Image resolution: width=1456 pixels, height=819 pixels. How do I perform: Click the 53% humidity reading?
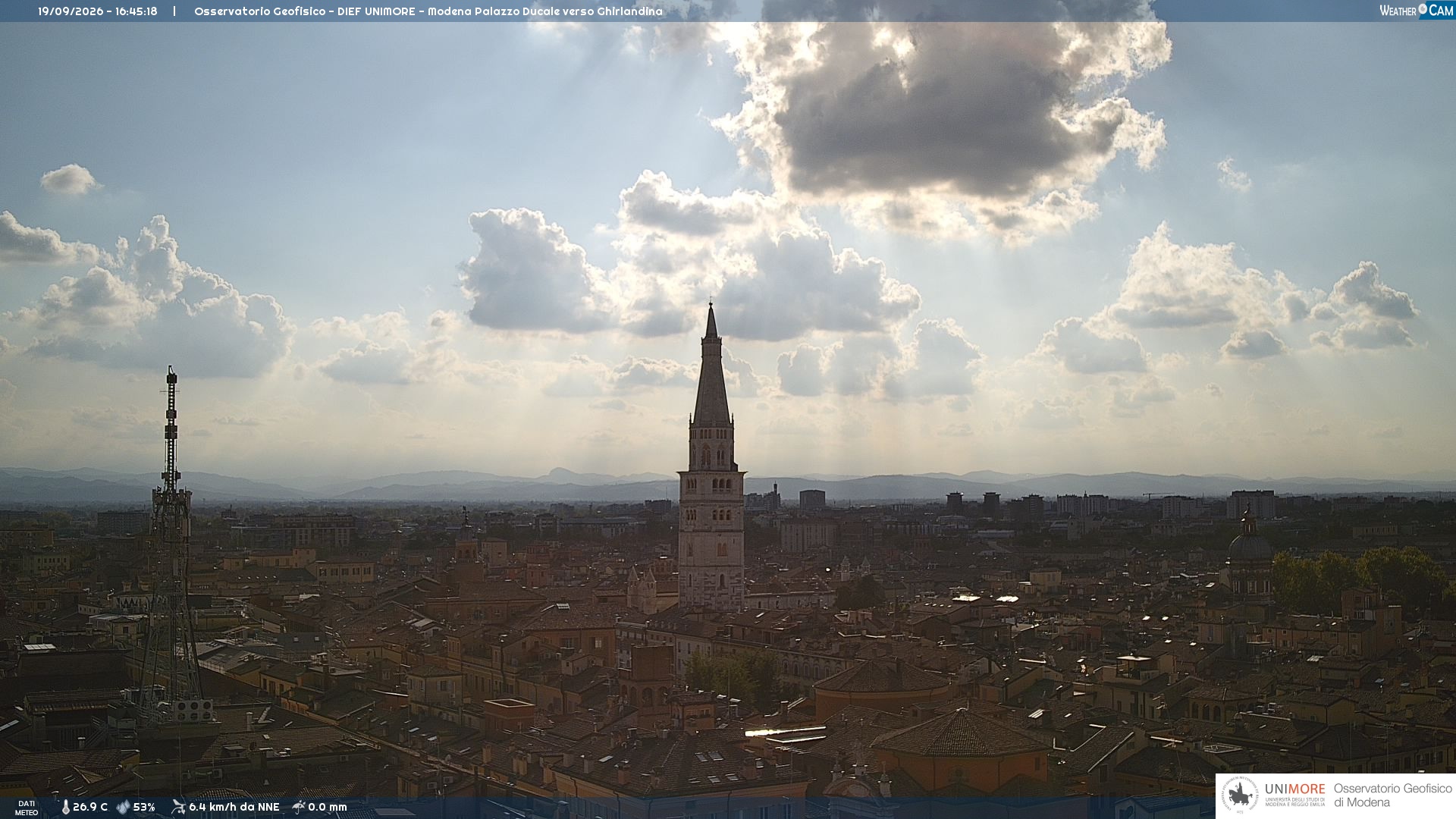click(x=144, y=807)
